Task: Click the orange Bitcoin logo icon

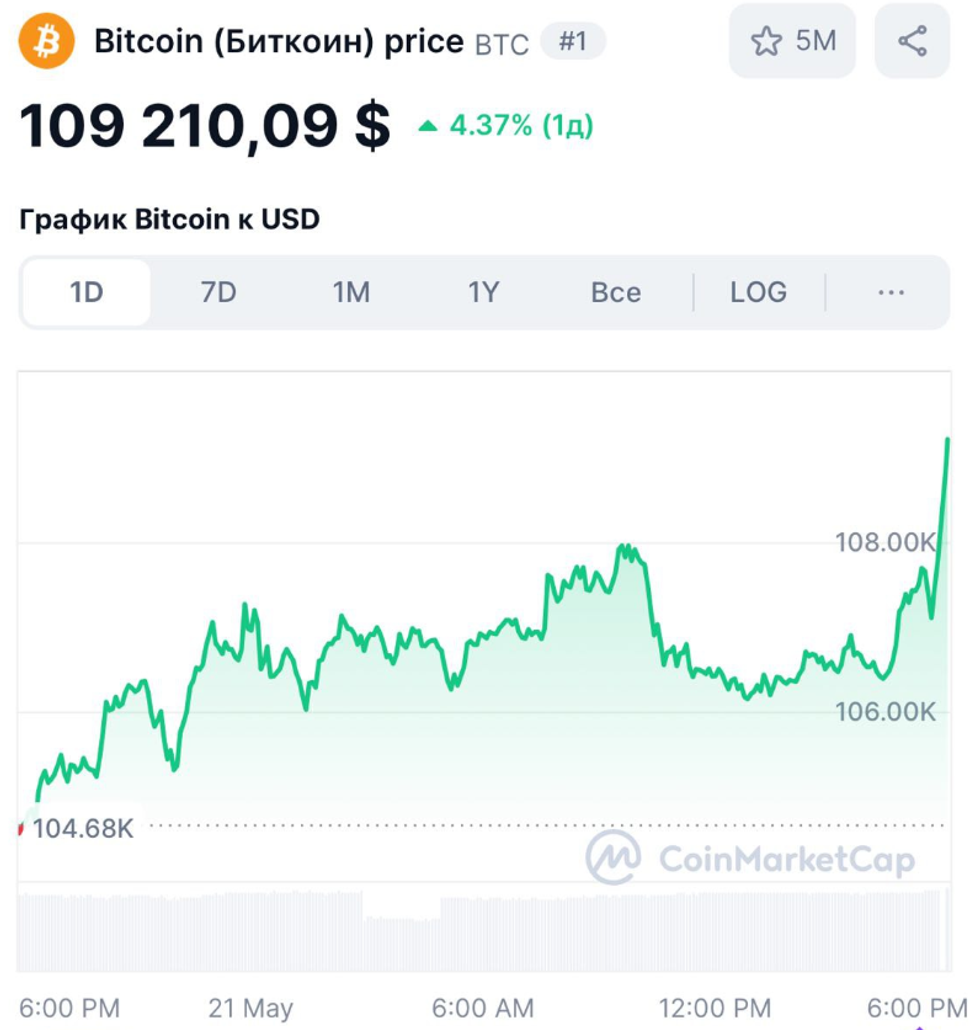Action: click(47, 41)
